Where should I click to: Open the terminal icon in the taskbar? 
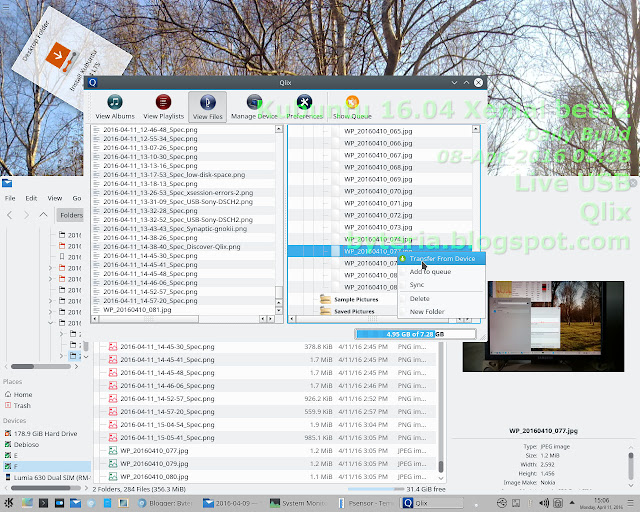tap(43, 503)
